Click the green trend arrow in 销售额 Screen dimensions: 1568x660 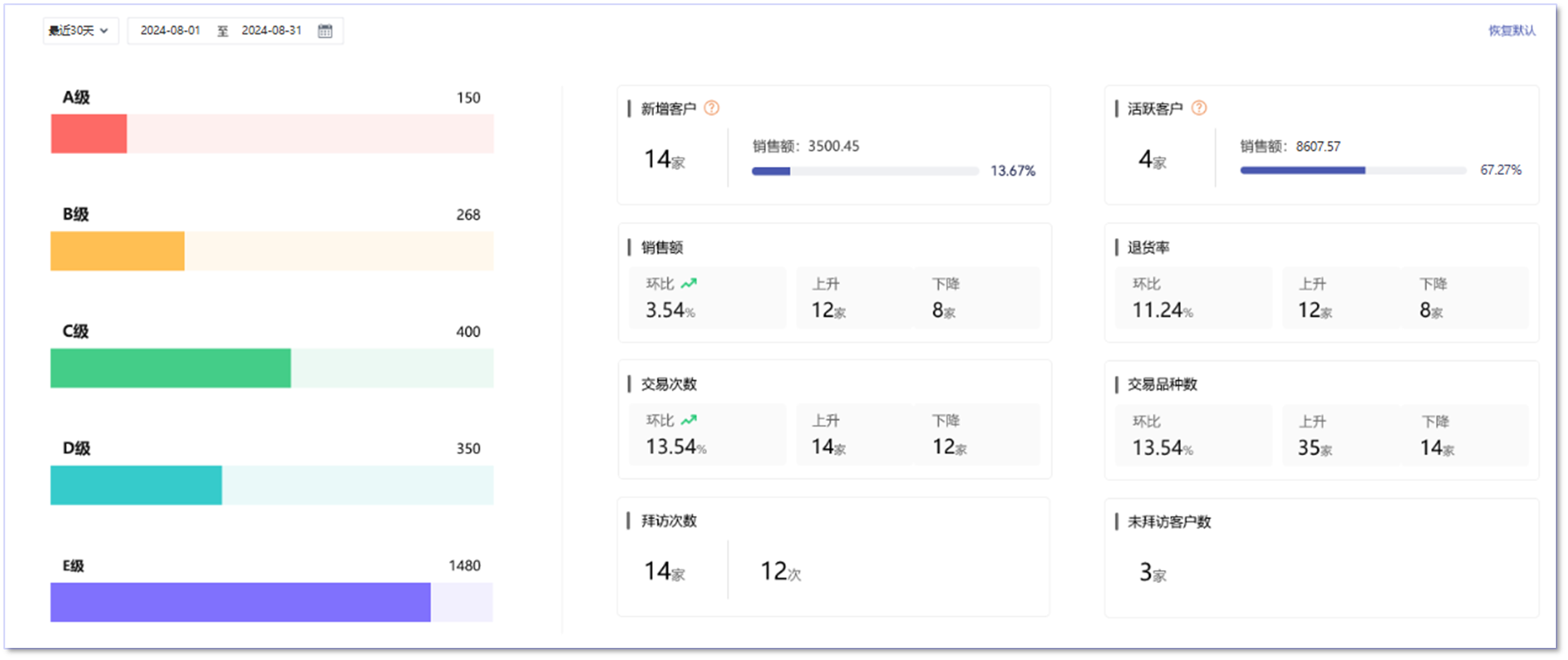pyautogui.click(x=689, y=283)
